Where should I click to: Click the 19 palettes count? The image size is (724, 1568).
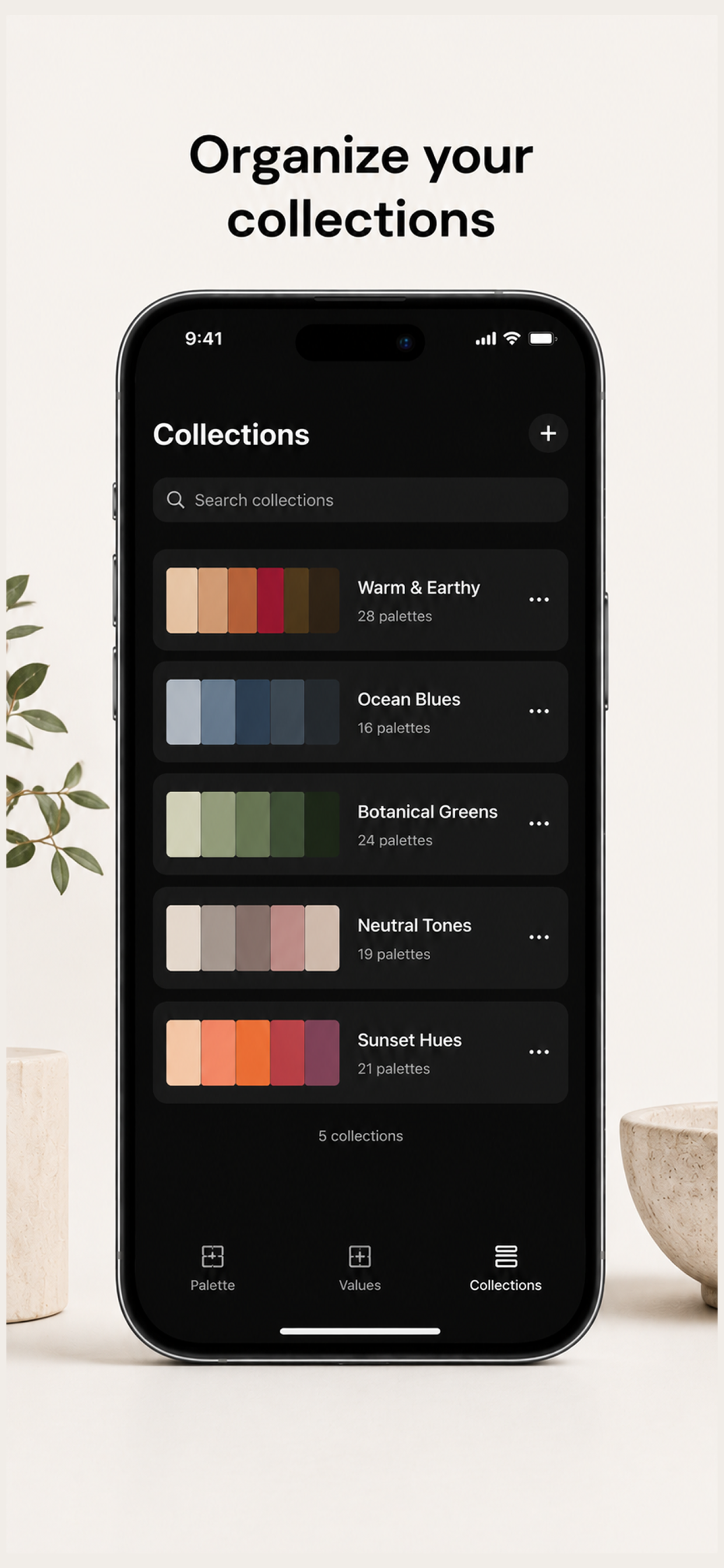[393, 954]
